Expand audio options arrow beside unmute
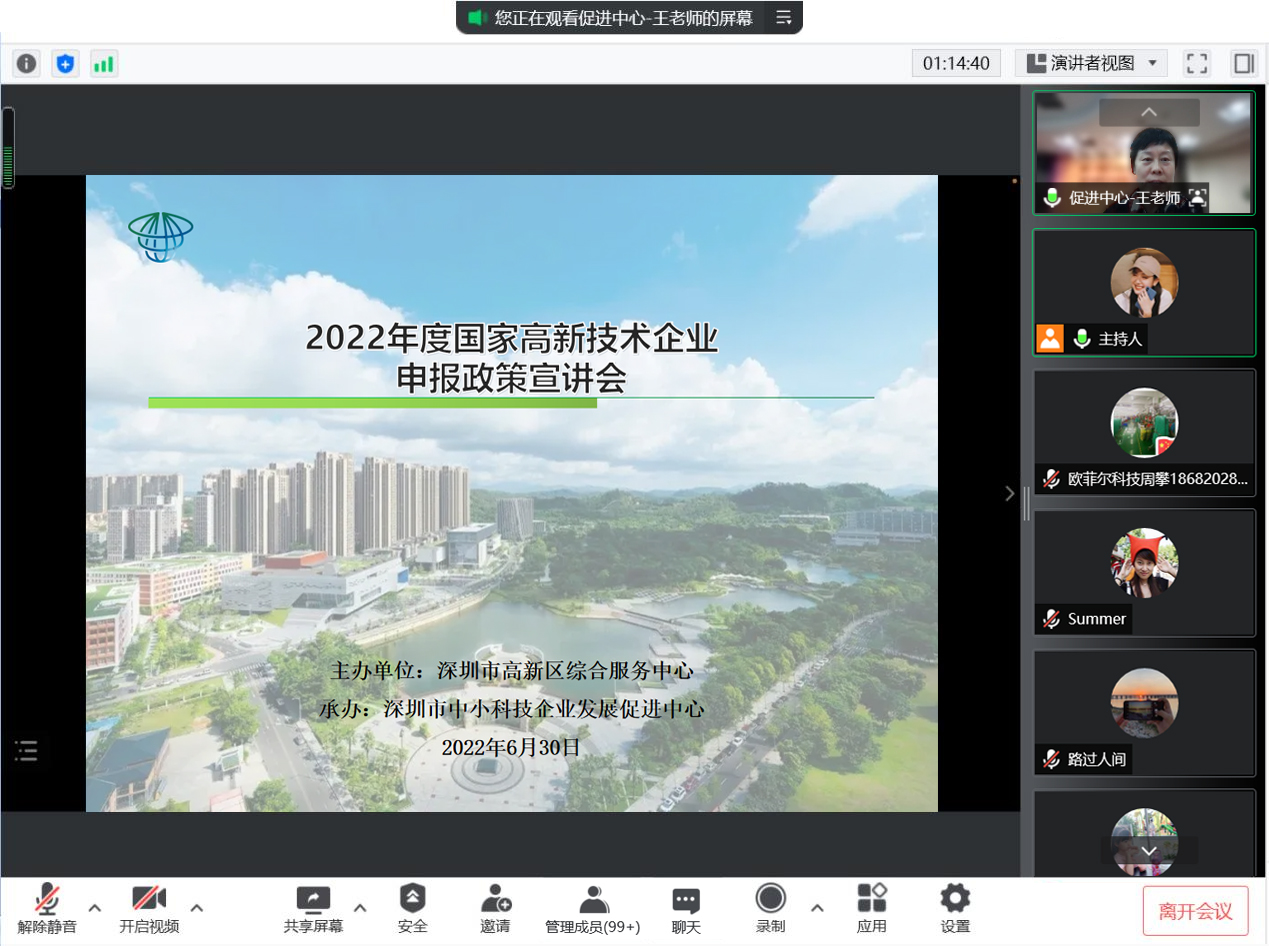The height and width of the screenshot is (946, 1269). pyautogui.click(x=95, y=908)
